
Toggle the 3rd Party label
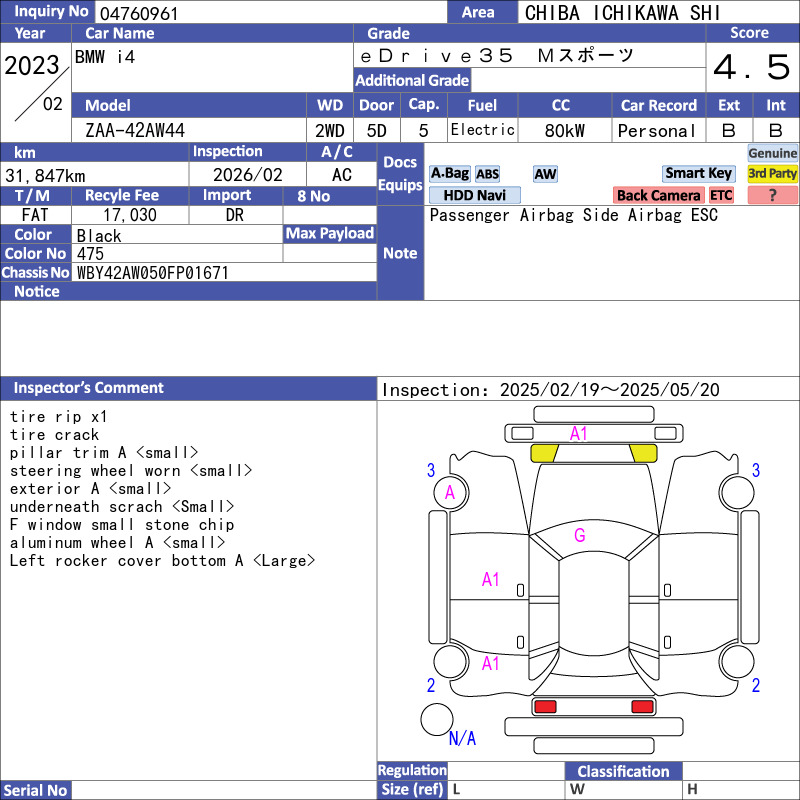(x=772, y=174)
